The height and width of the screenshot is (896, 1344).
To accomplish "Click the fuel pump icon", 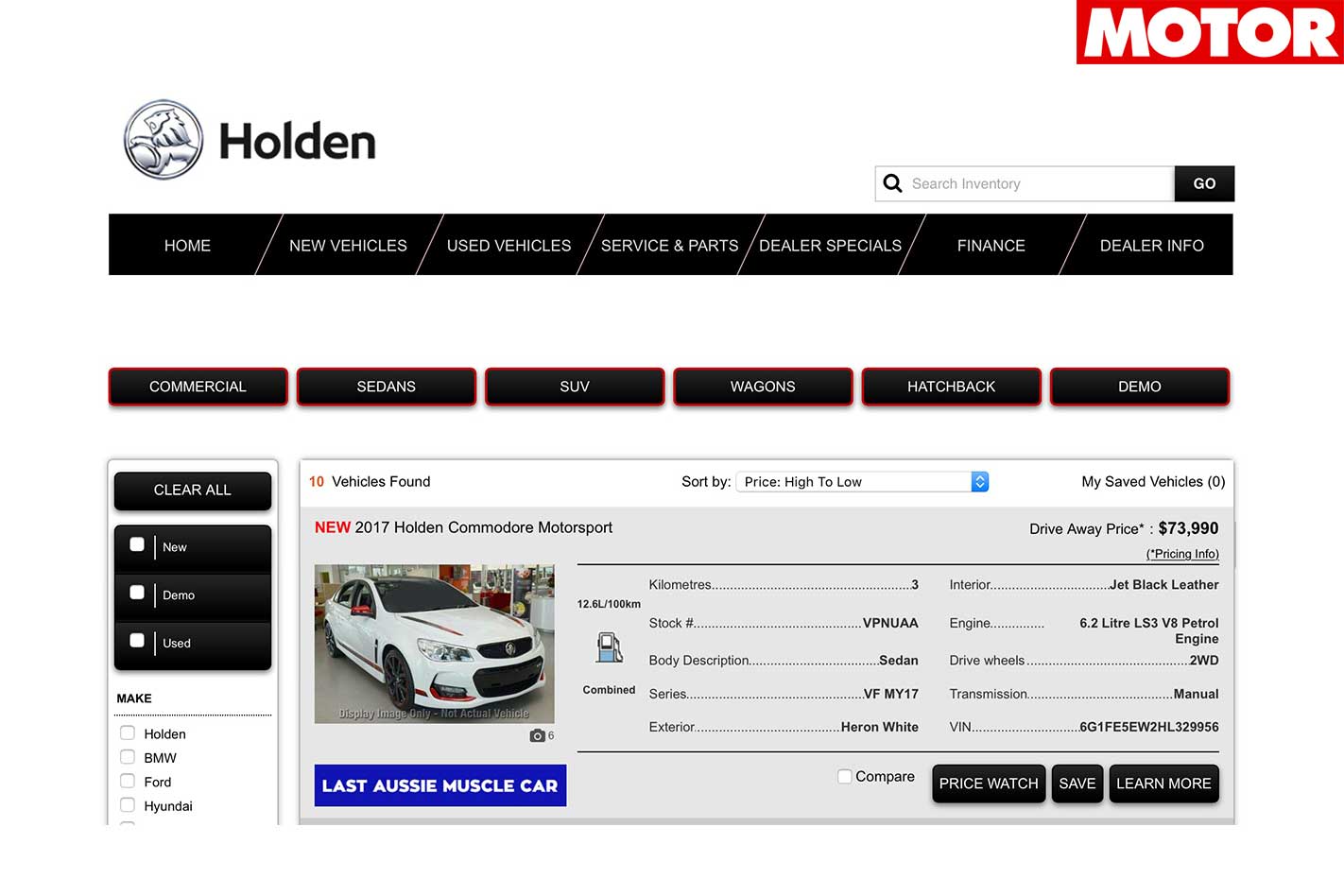I will click(x=609, y=647).
